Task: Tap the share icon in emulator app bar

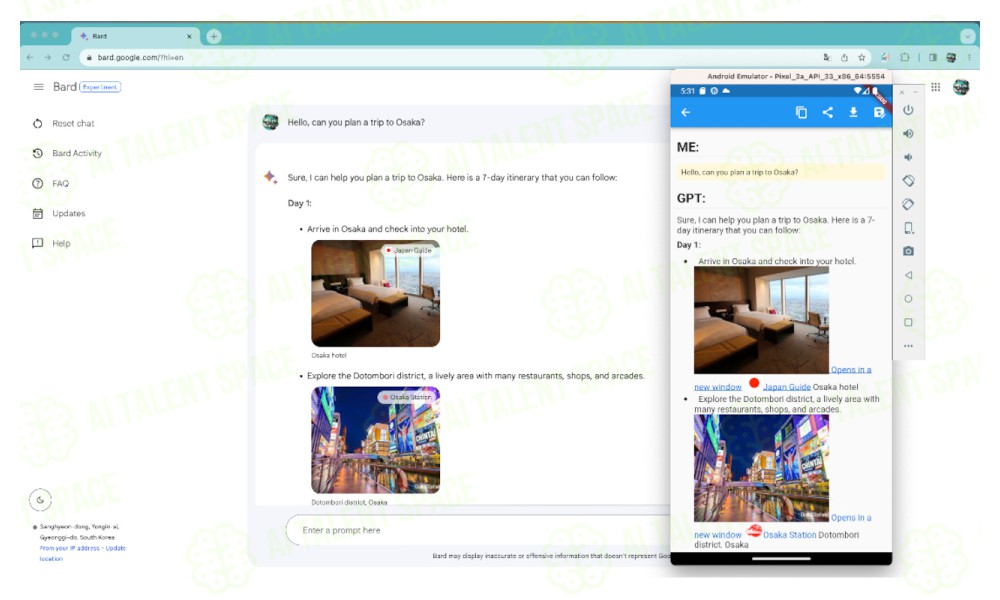Action: pos(827,112)
